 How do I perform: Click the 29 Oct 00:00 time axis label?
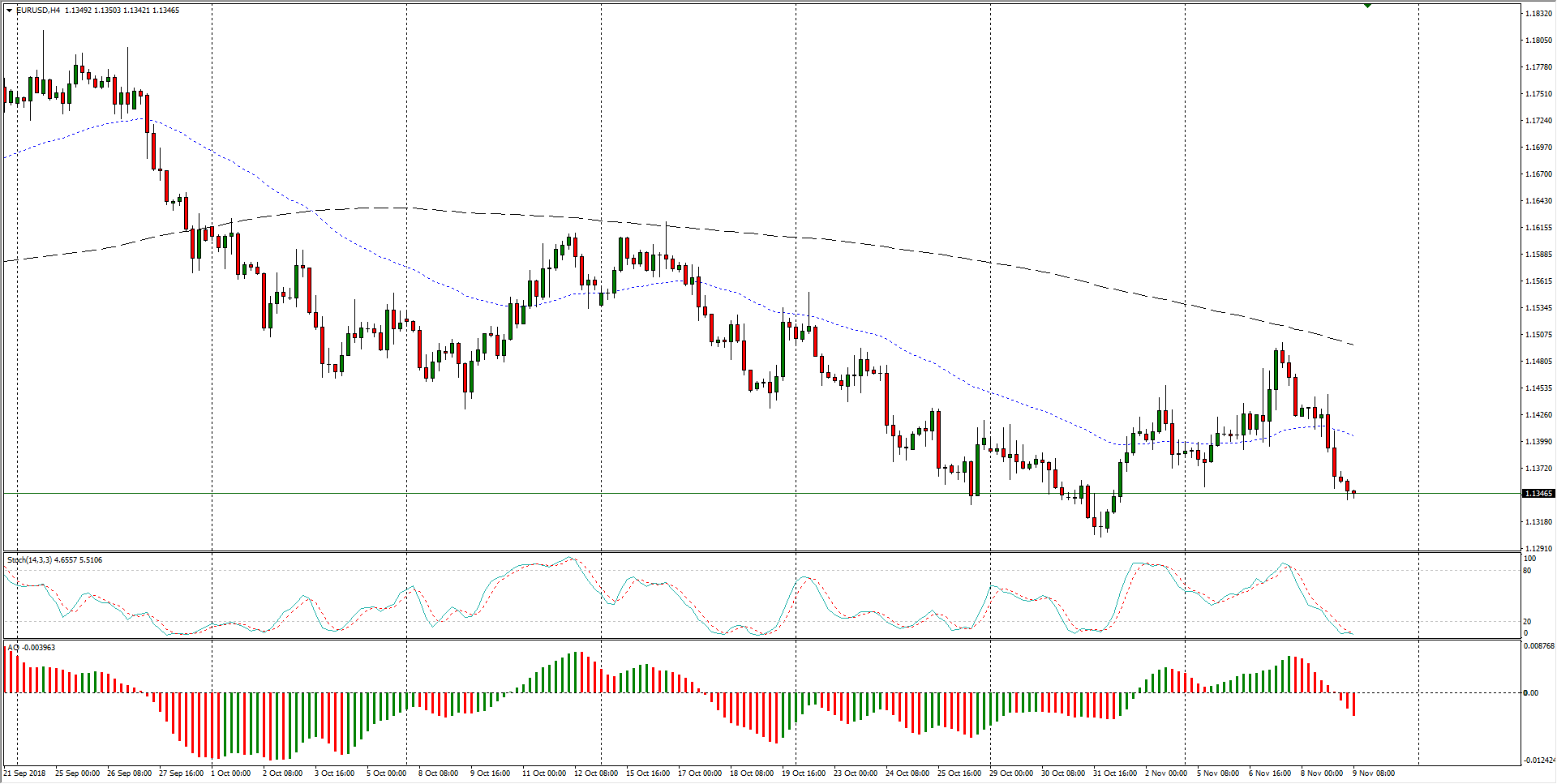point(1011,773)
